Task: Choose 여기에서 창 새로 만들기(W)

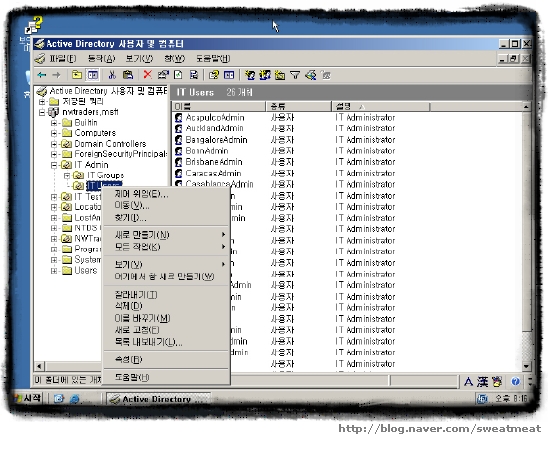Action: [166, 276]
